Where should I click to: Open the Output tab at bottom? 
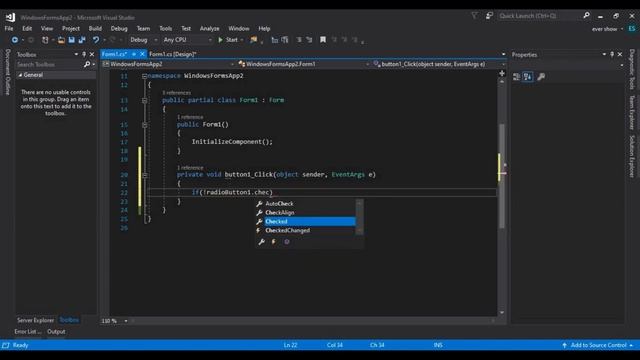tap(56, 332)
